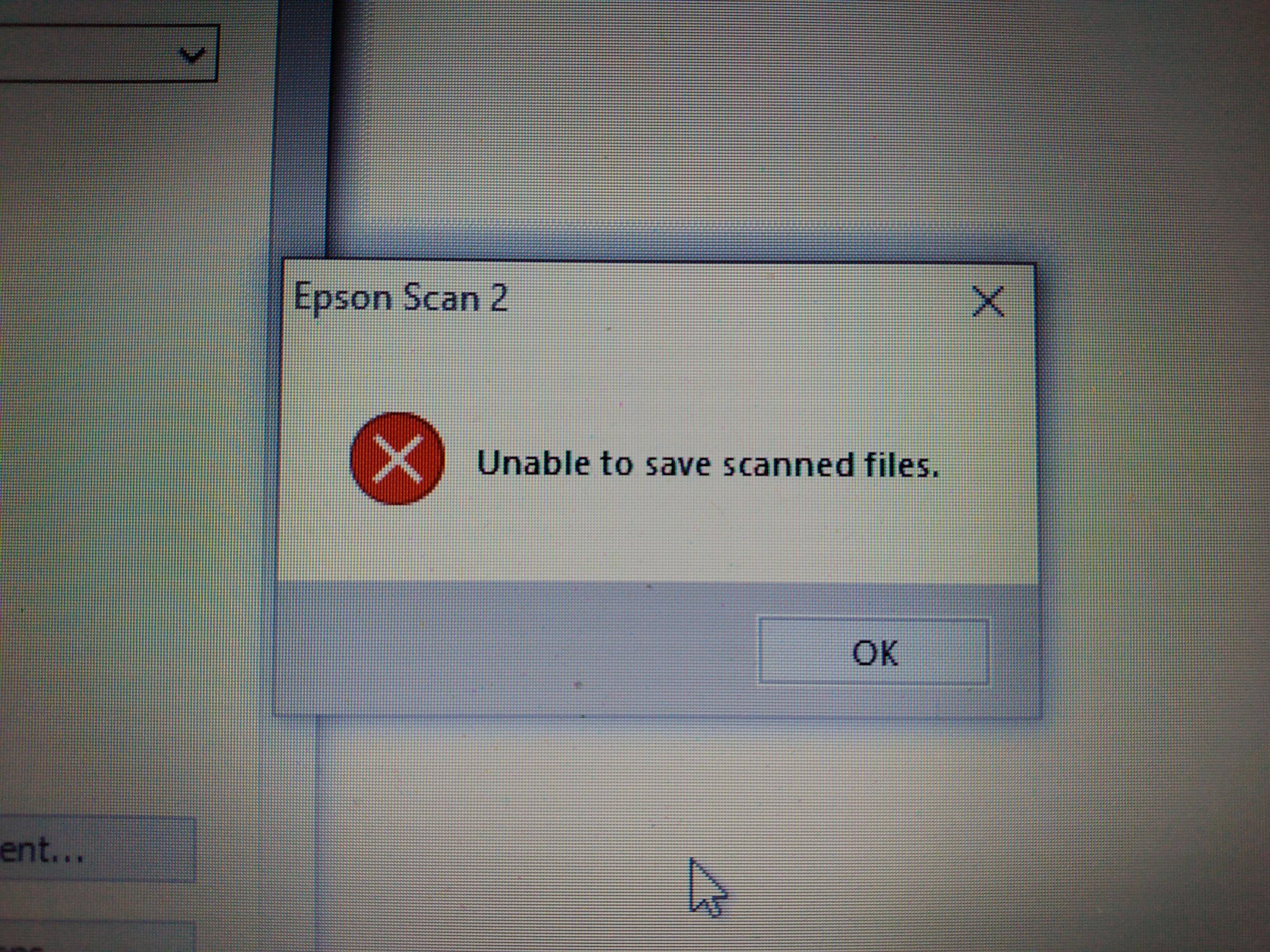The width and height of the screenshot is (1270, 952).
Task: Expand the dropdown chevron in the settings panel
Action: (192, 54)
